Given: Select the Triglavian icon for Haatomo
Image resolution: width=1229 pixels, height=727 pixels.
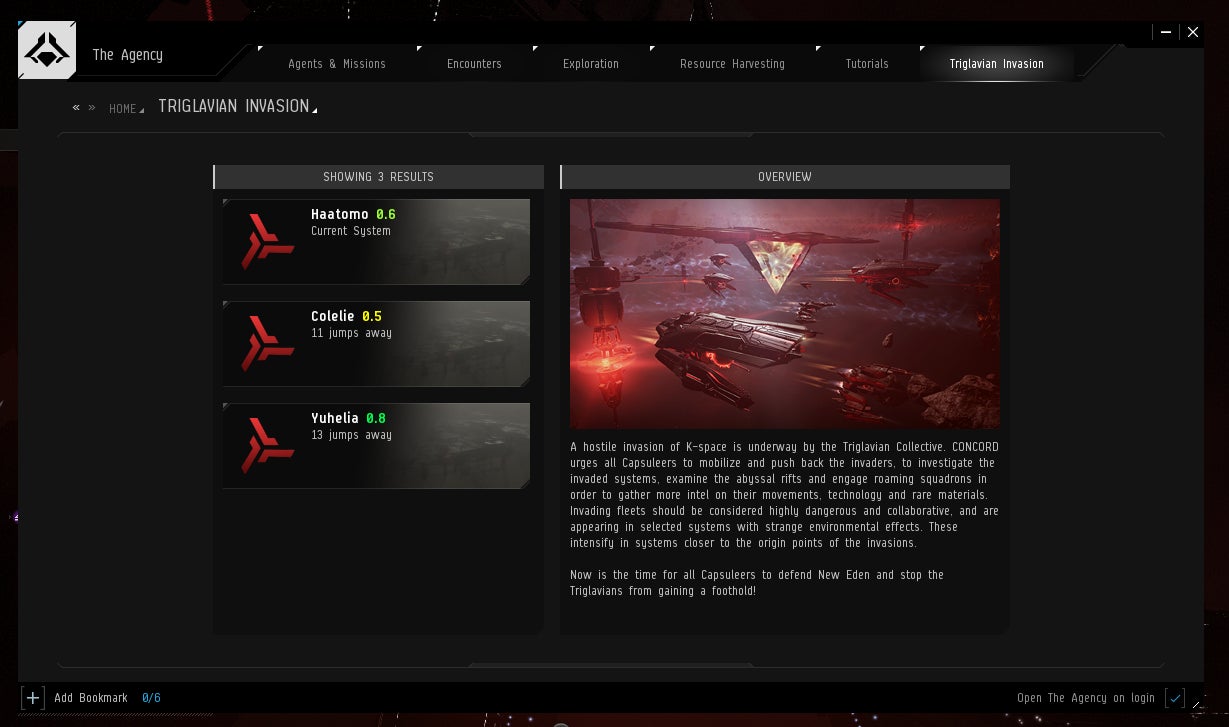Looking at the screenshot, I should pyautogui.click(x=266, y=241).
